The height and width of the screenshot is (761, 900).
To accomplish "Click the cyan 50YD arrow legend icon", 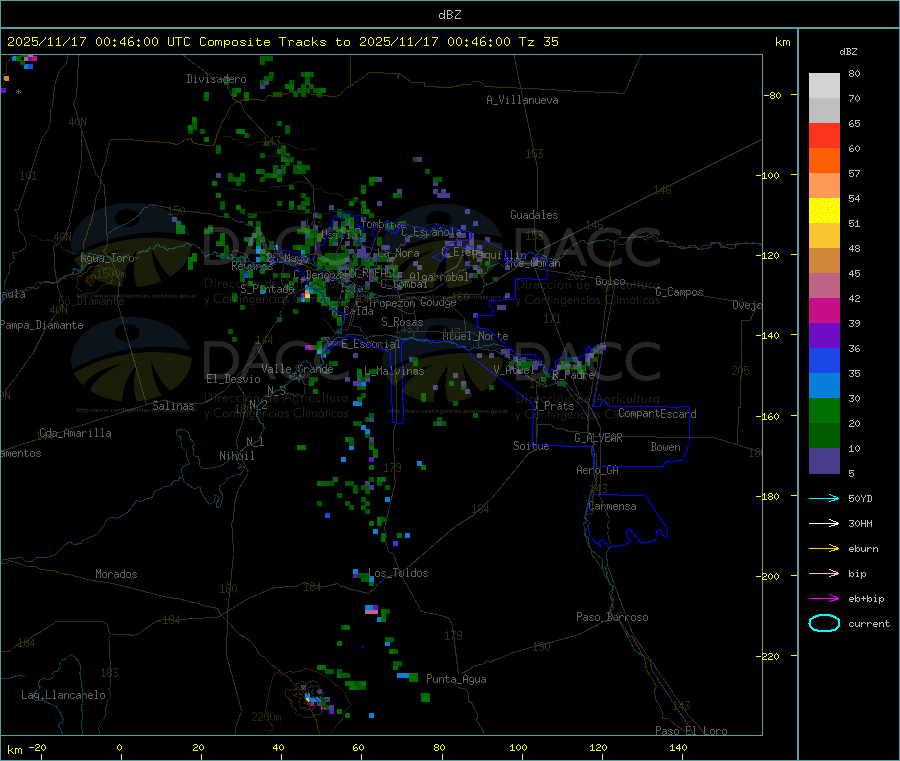I will click(x=824, y=498).
